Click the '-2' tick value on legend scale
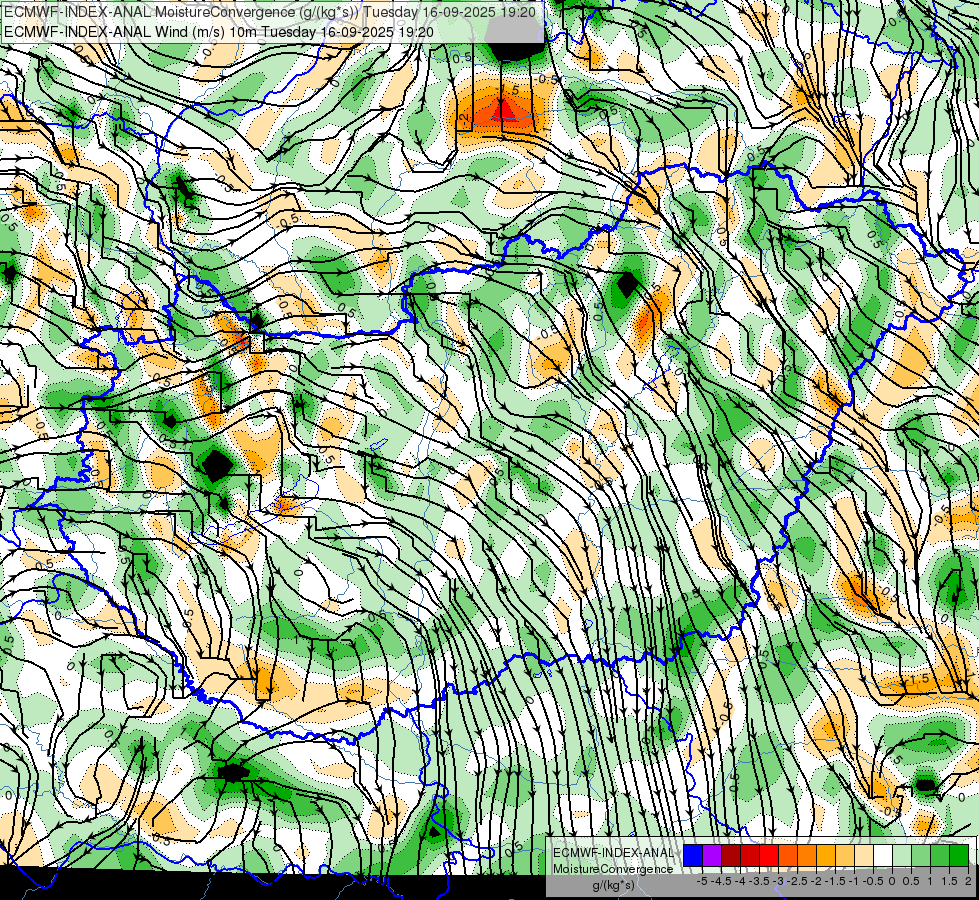The image size is (979, 900). click(x=817, y=881)
